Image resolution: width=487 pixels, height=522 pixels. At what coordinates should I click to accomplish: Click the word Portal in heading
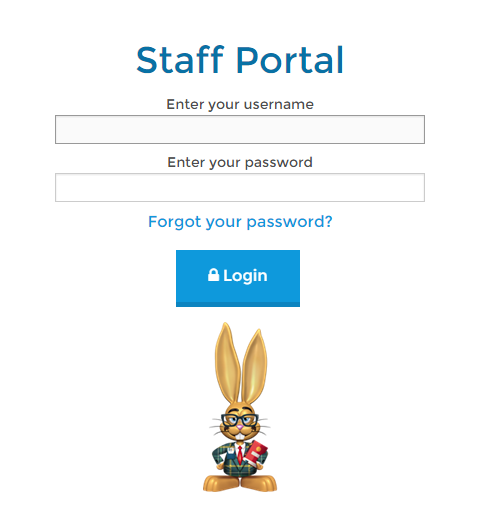click(x=290, y=60)
